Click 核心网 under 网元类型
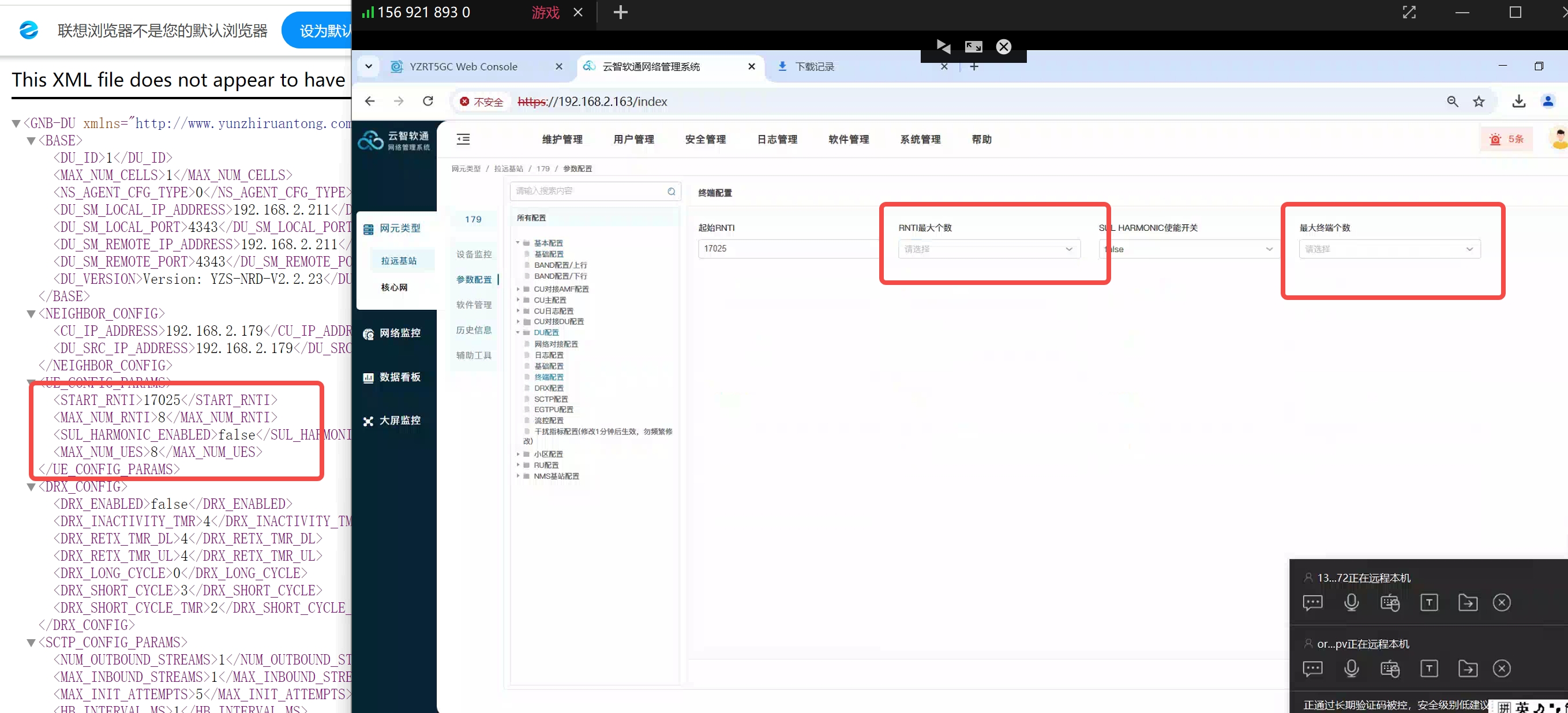1568x713 pixels. point(395,287)
